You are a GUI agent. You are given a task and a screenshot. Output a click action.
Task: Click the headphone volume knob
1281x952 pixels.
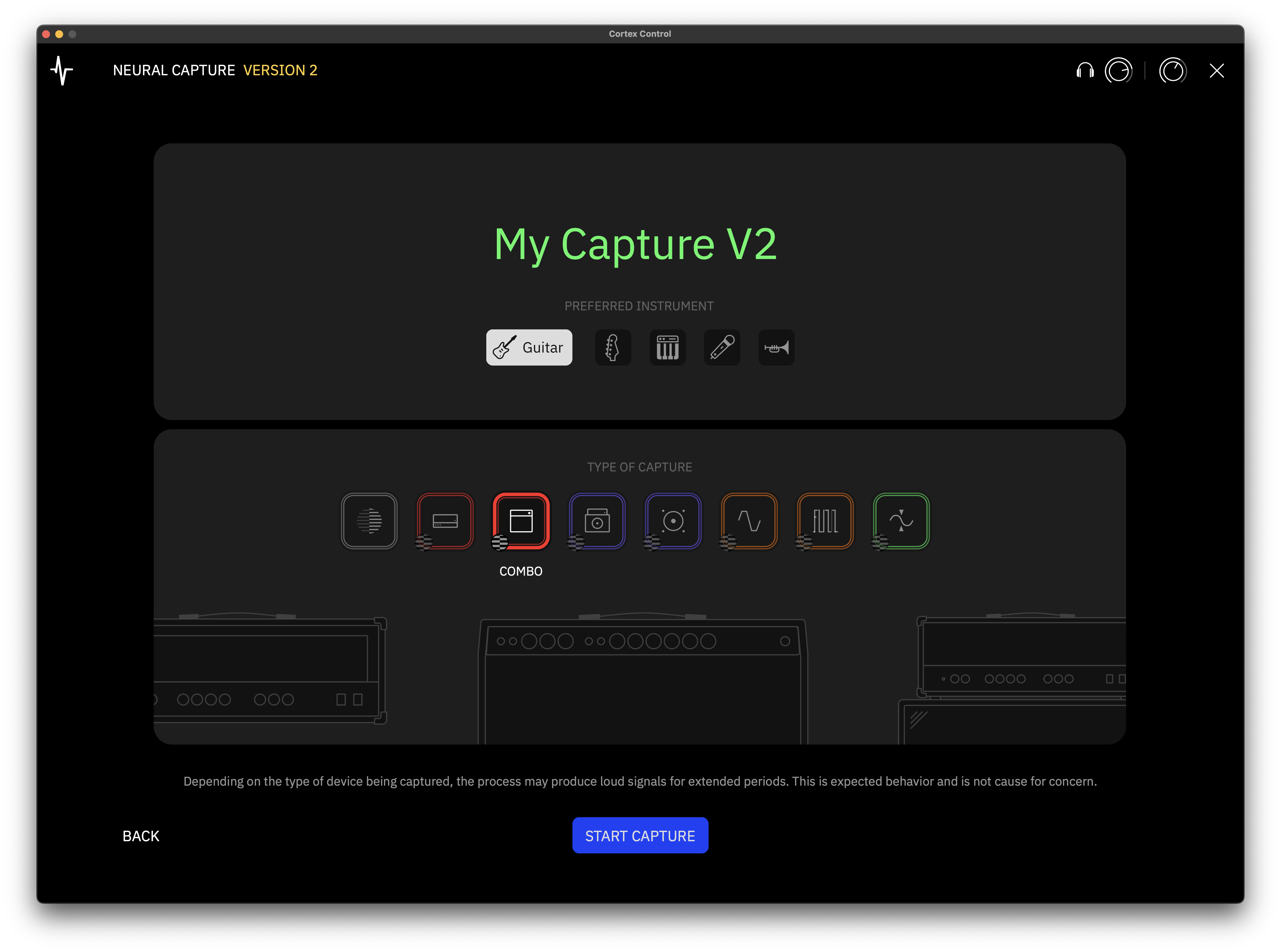[x=1119, y=71]
